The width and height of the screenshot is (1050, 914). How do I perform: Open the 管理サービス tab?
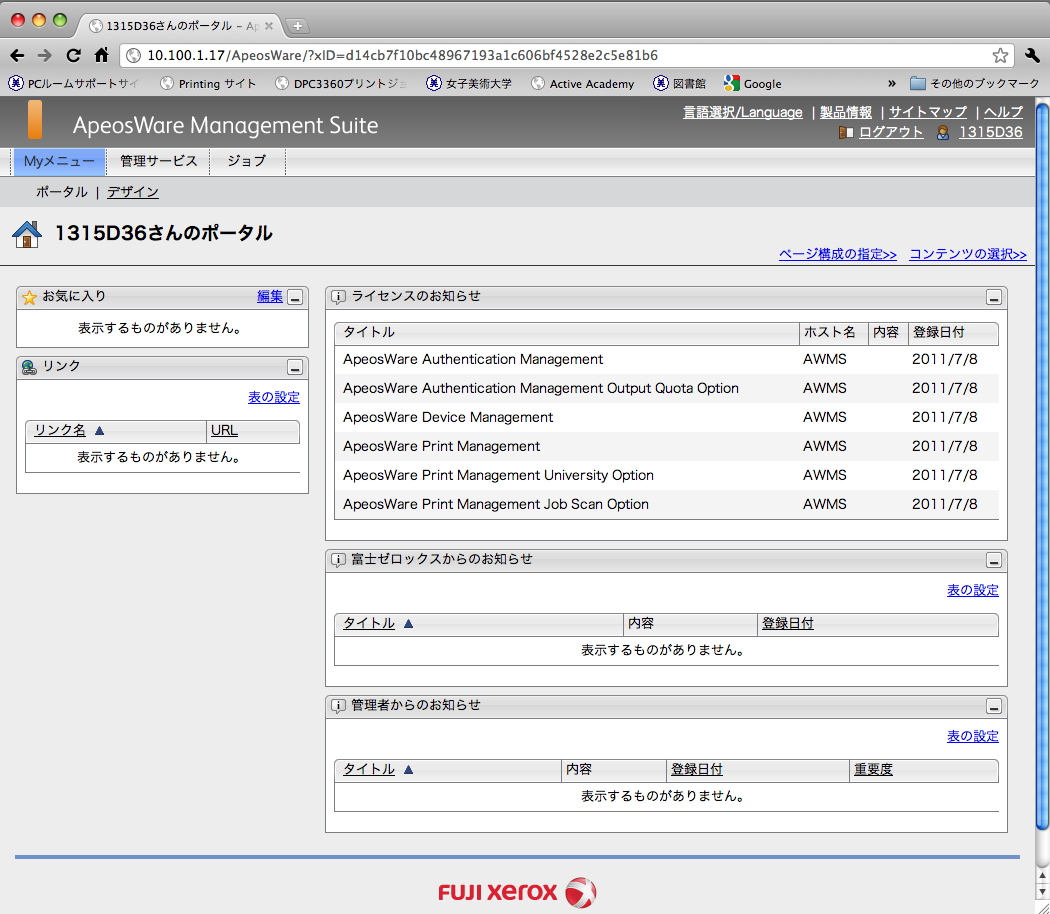tap(158, 161)
